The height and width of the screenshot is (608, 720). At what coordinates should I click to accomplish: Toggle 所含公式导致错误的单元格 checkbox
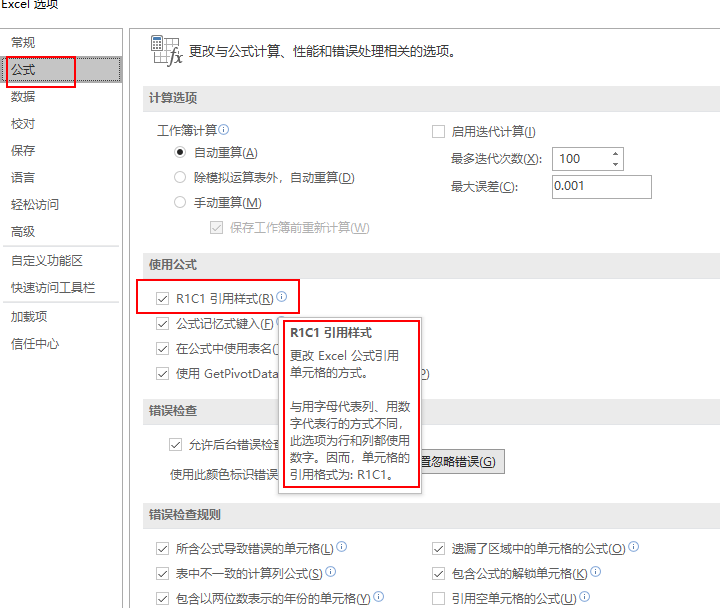click(162, 548)
